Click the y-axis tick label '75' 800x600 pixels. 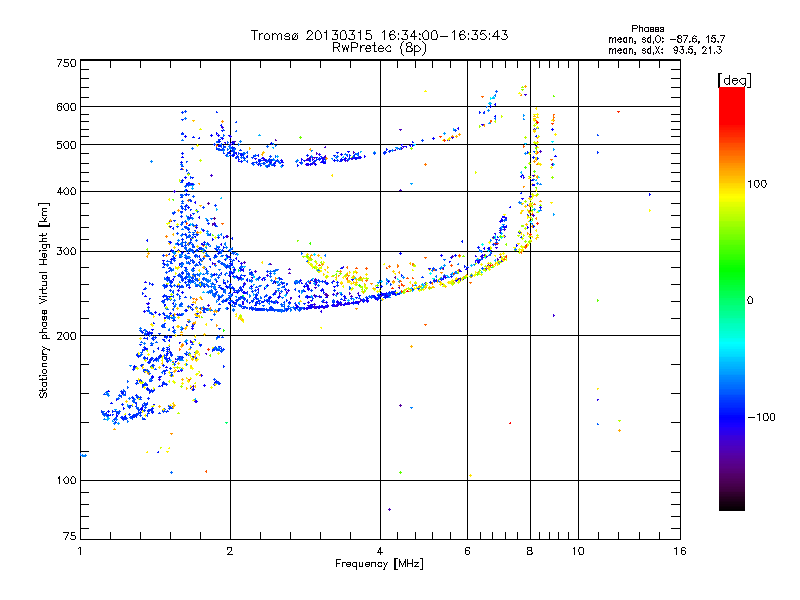click(70, 536)
